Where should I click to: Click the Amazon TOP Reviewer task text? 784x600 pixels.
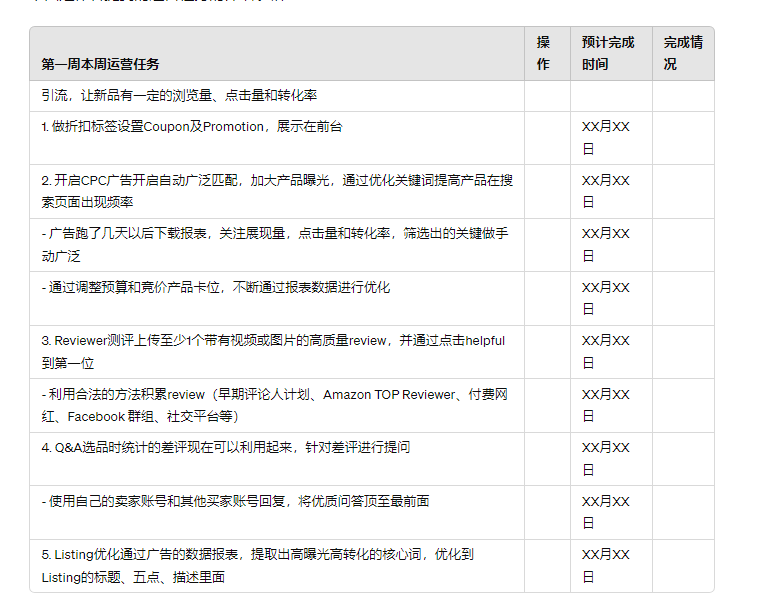pyautogui.click(x=275, y=405)
